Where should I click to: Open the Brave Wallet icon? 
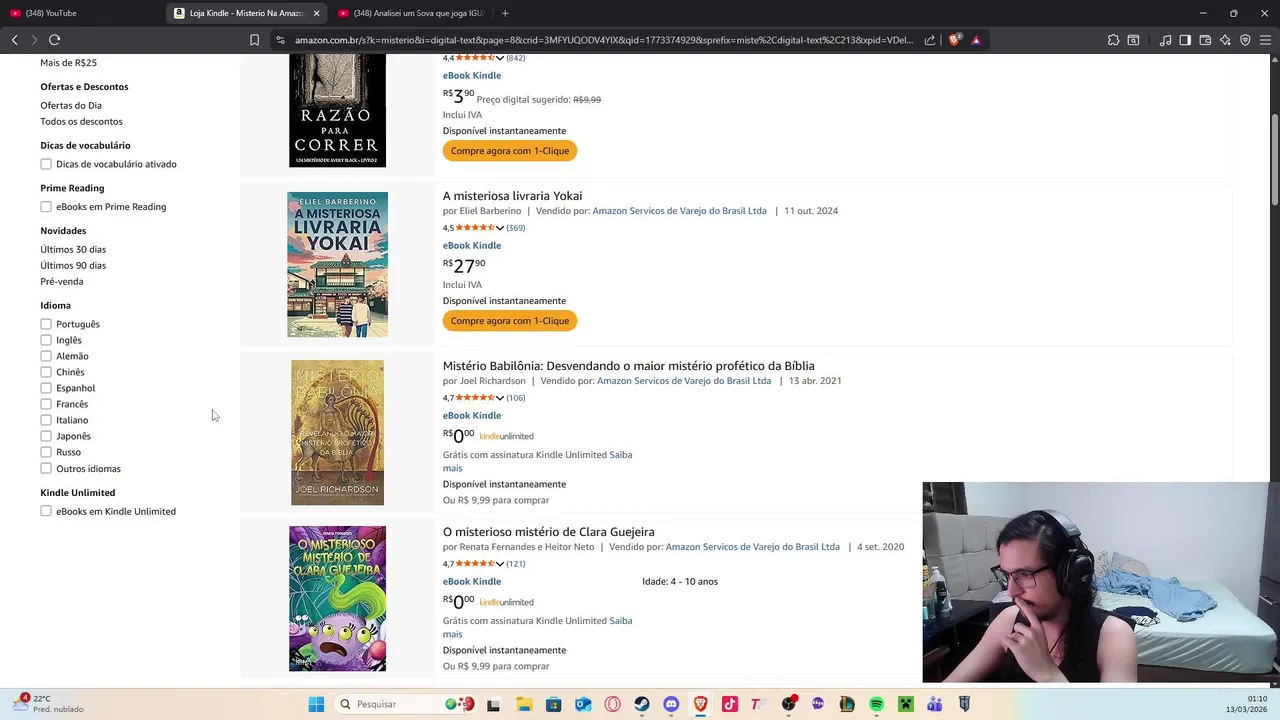point(1205,40)
